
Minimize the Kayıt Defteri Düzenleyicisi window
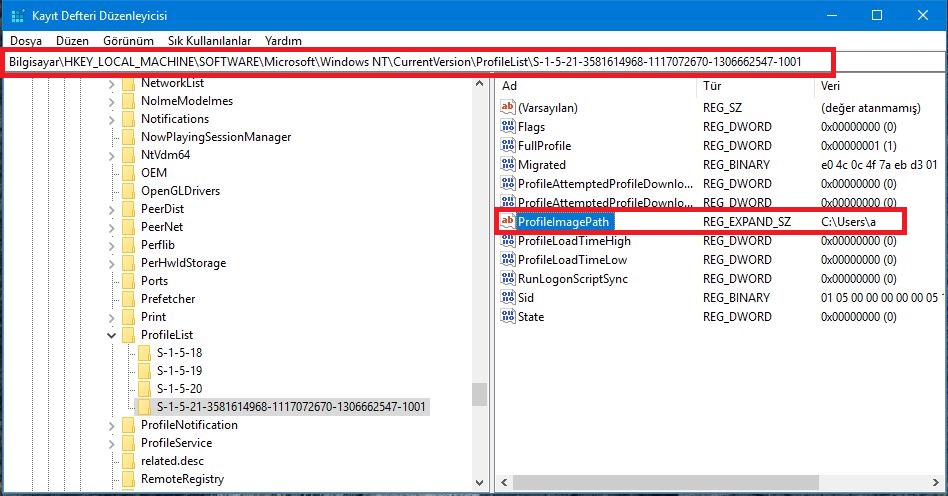(x=833, y=16)
